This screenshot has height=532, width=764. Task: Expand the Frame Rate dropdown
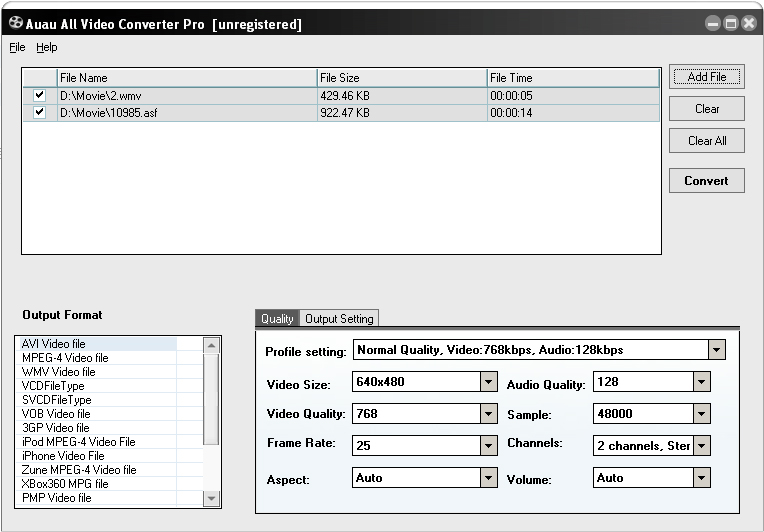point(488,445)
